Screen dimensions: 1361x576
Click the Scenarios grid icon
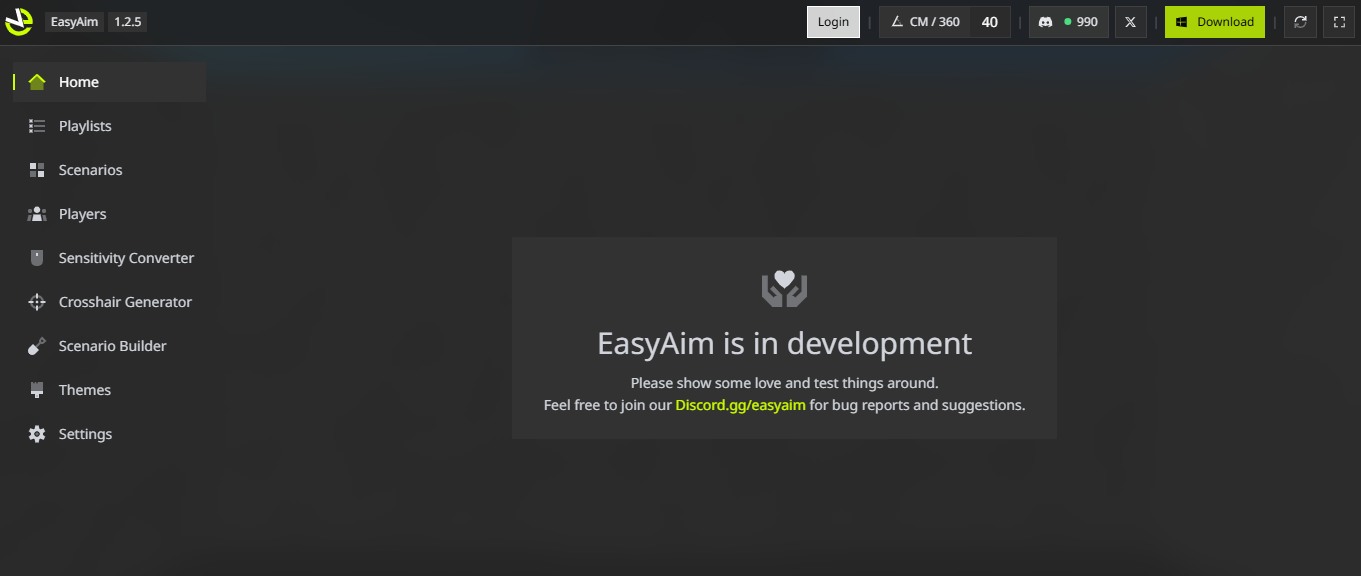(37, 170)
